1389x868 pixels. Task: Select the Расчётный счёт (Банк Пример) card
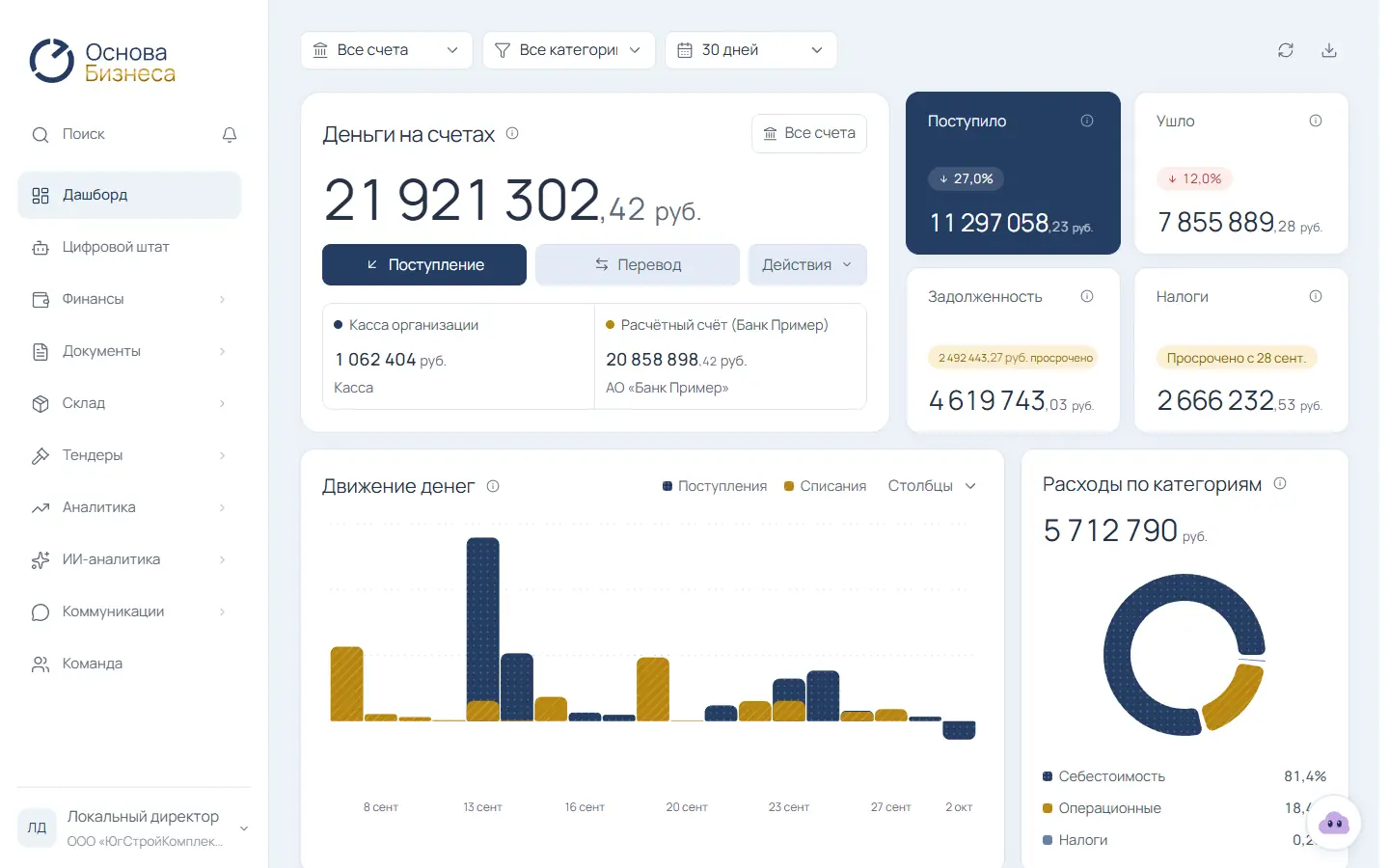[x=730, y=357]
